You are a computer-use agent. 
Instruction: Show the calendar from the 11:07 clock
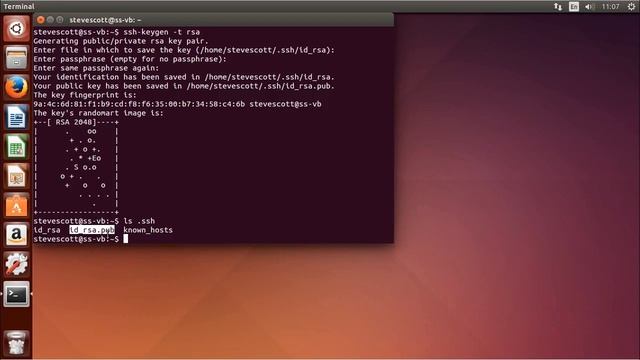(611, 7)
